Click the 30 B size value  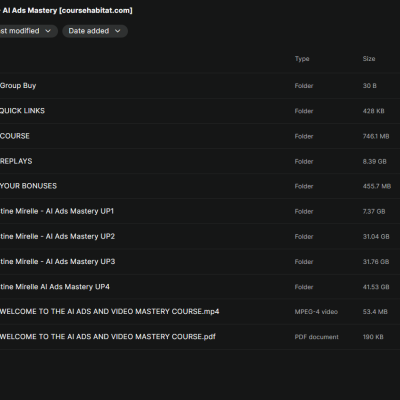(370, 86)
